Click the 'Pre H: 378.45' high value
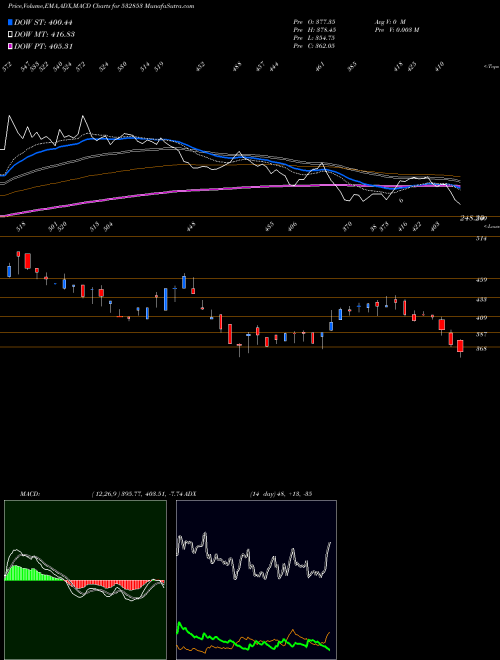 (314, 29)
